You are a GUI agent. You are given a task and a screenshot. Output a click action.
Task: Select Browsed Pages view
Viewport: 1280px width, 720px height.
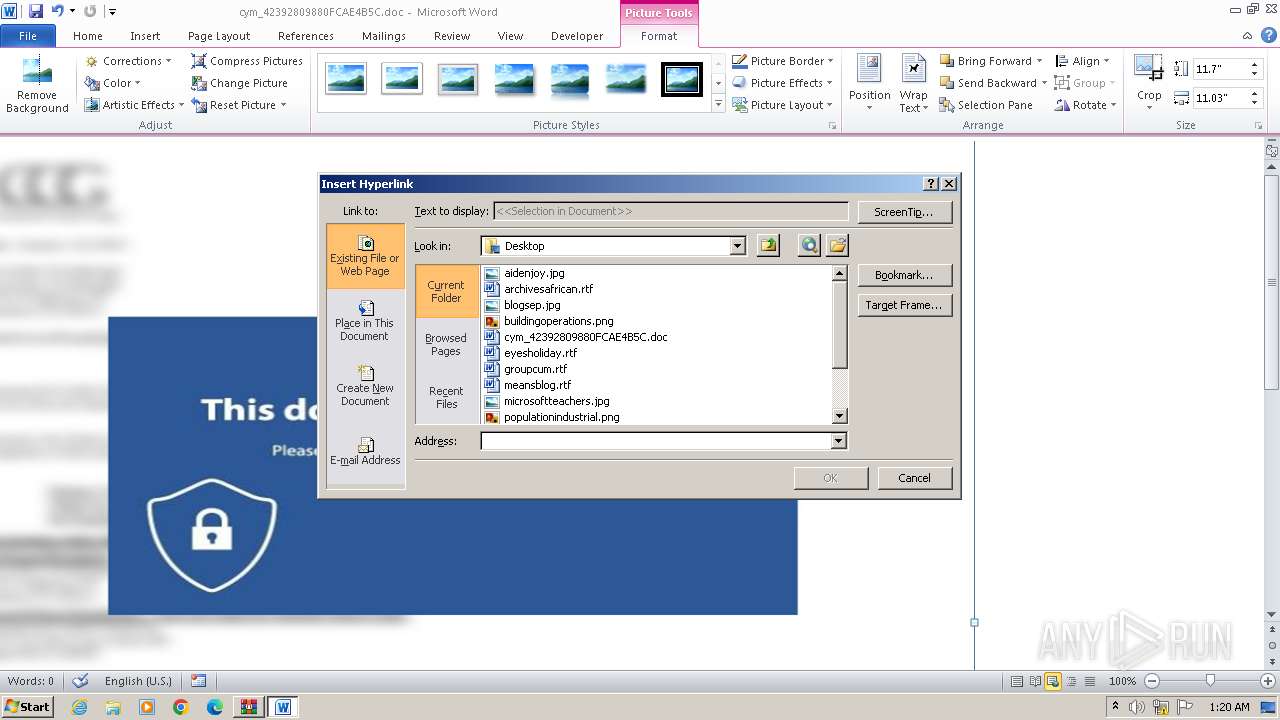pos(446,344)
